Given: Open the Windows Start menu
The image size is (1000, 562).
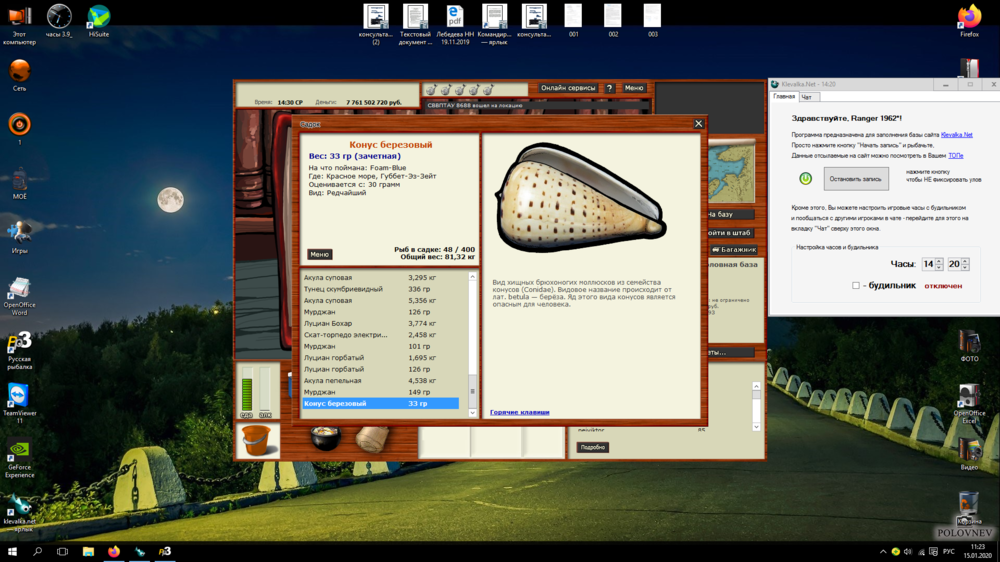Looking at the screenshot, I should tap(12, 551).
